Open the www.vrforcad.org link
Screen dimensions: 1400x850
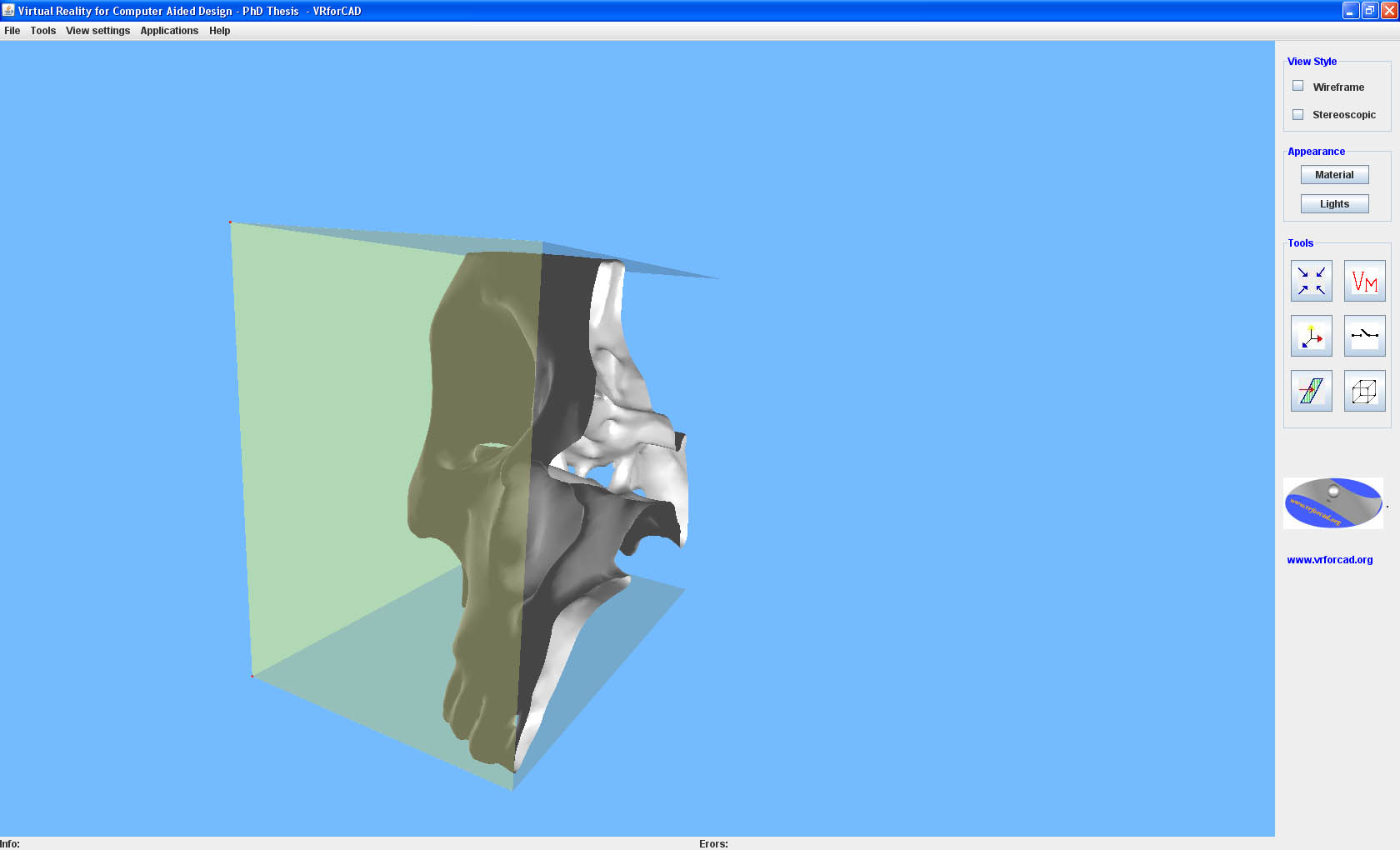click(1329, 560)
